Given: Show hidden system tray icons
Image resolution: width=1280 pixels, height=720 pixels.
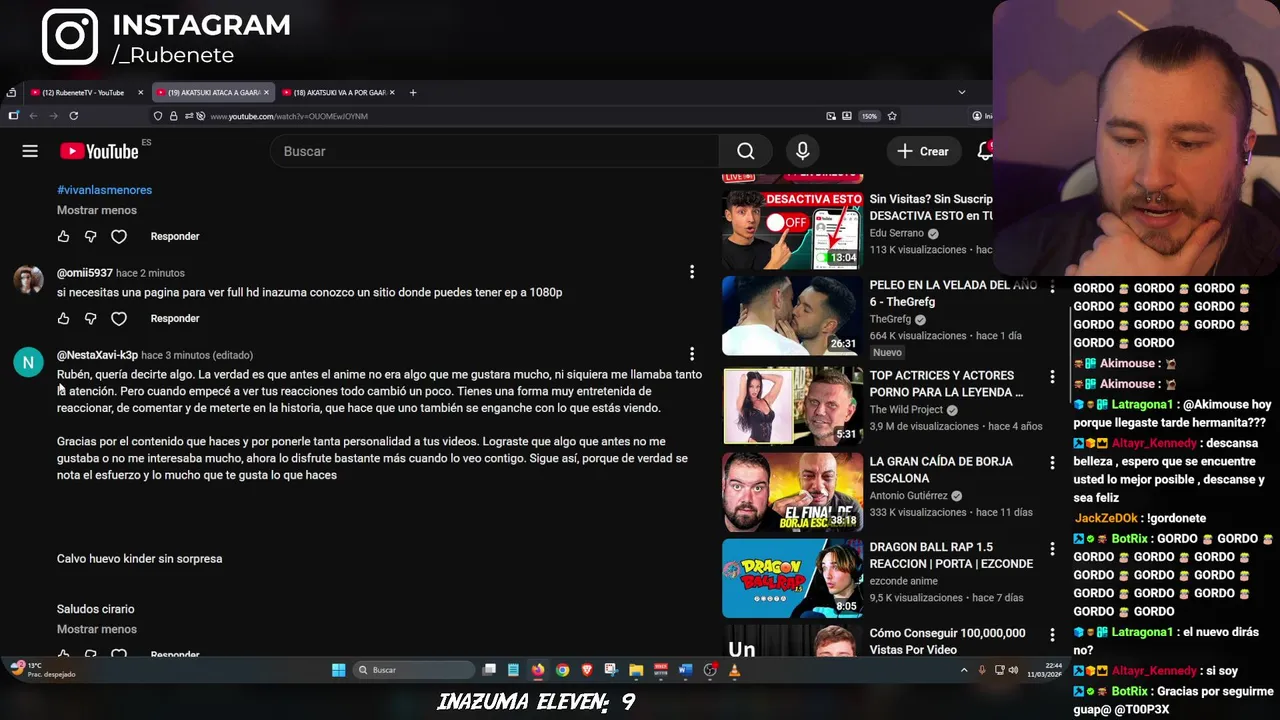Looking at the screenshot, I should click(x=964, y=670).
